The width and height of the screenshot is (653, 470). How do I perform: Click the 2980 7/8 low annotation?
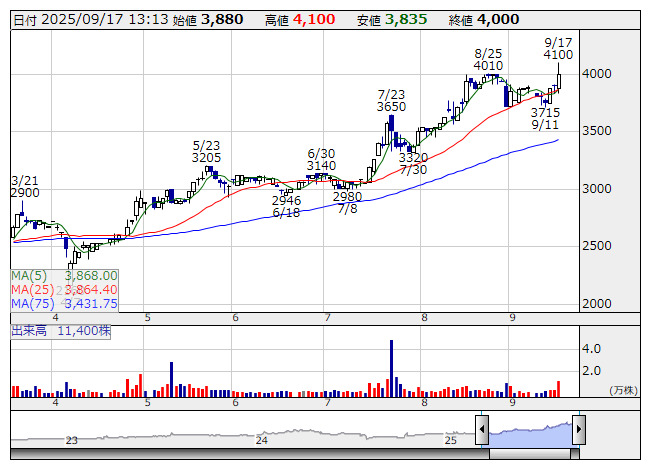pyautogui.click(x=347, y=202)
